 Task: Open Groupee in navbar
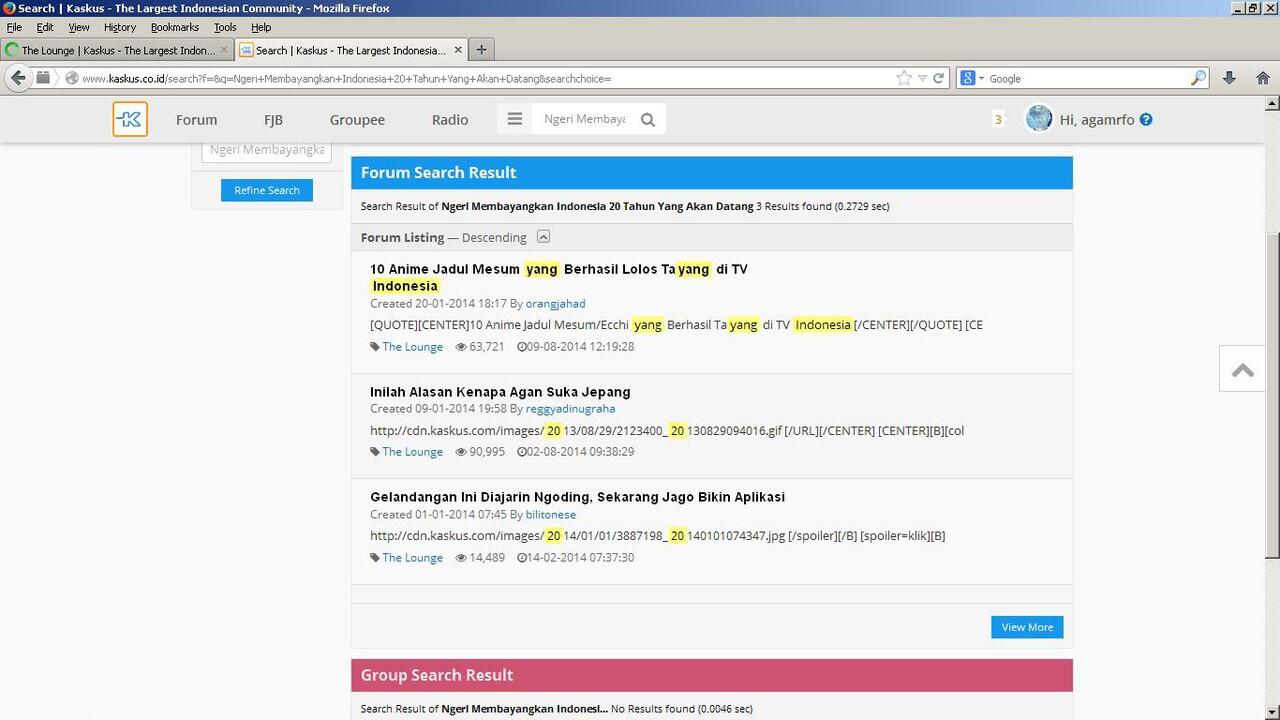coord(357,120)
